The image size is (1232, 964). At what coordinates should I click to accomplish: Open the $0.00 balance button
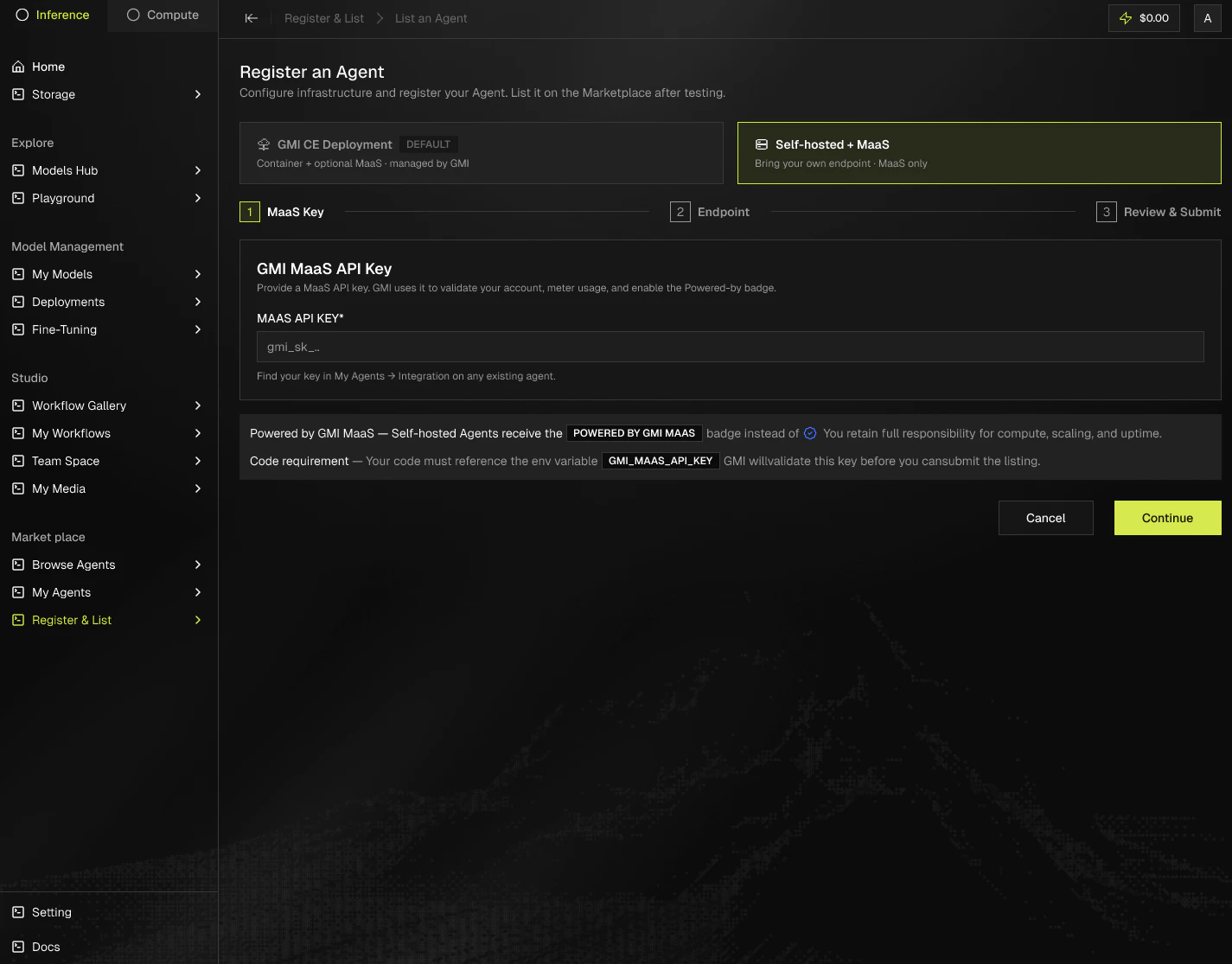[1144, 18]
